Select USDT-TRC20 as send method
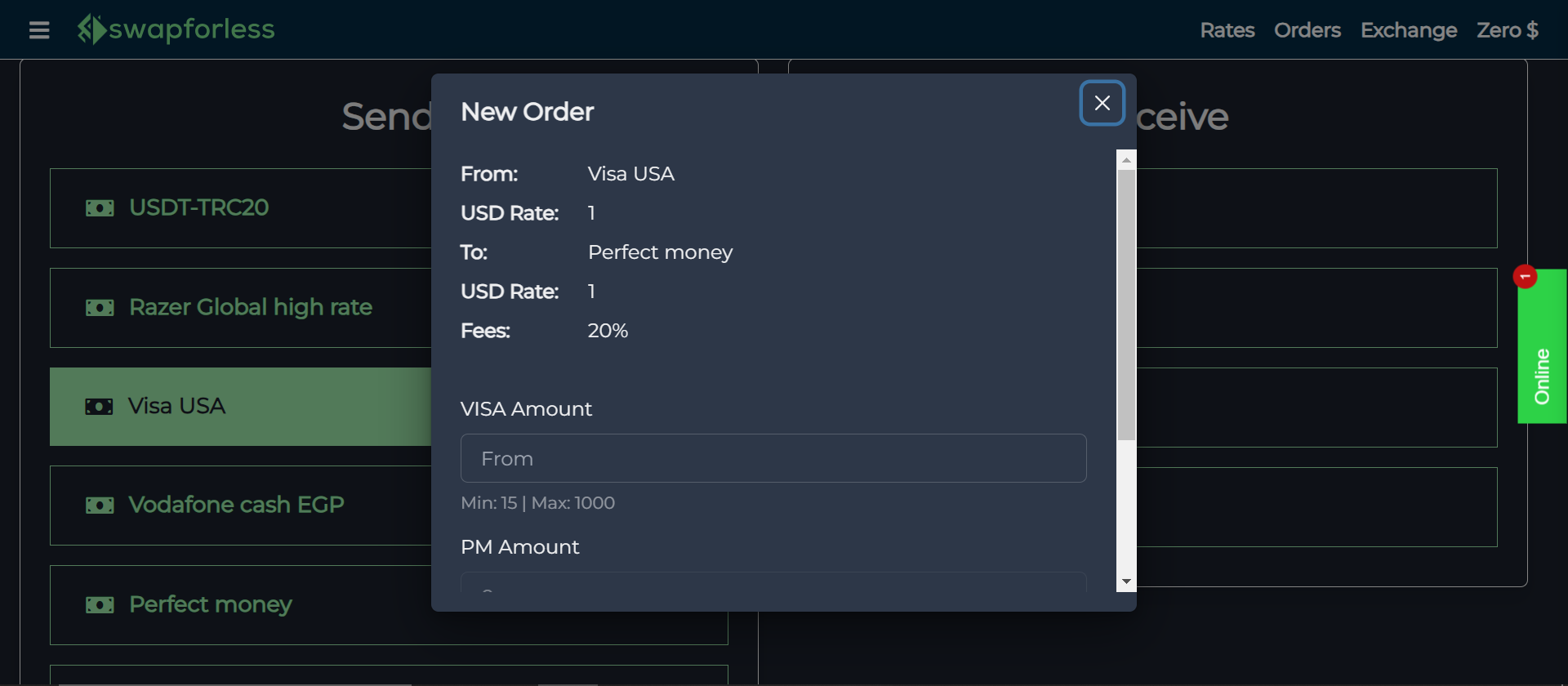Image resolution: width=1568 pixels, height=686 pixels. click(198, 207)
